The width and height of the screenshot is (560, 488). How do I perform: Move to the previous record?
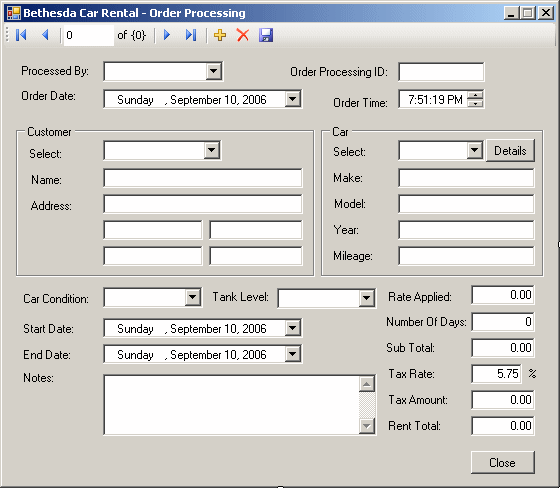45,35
